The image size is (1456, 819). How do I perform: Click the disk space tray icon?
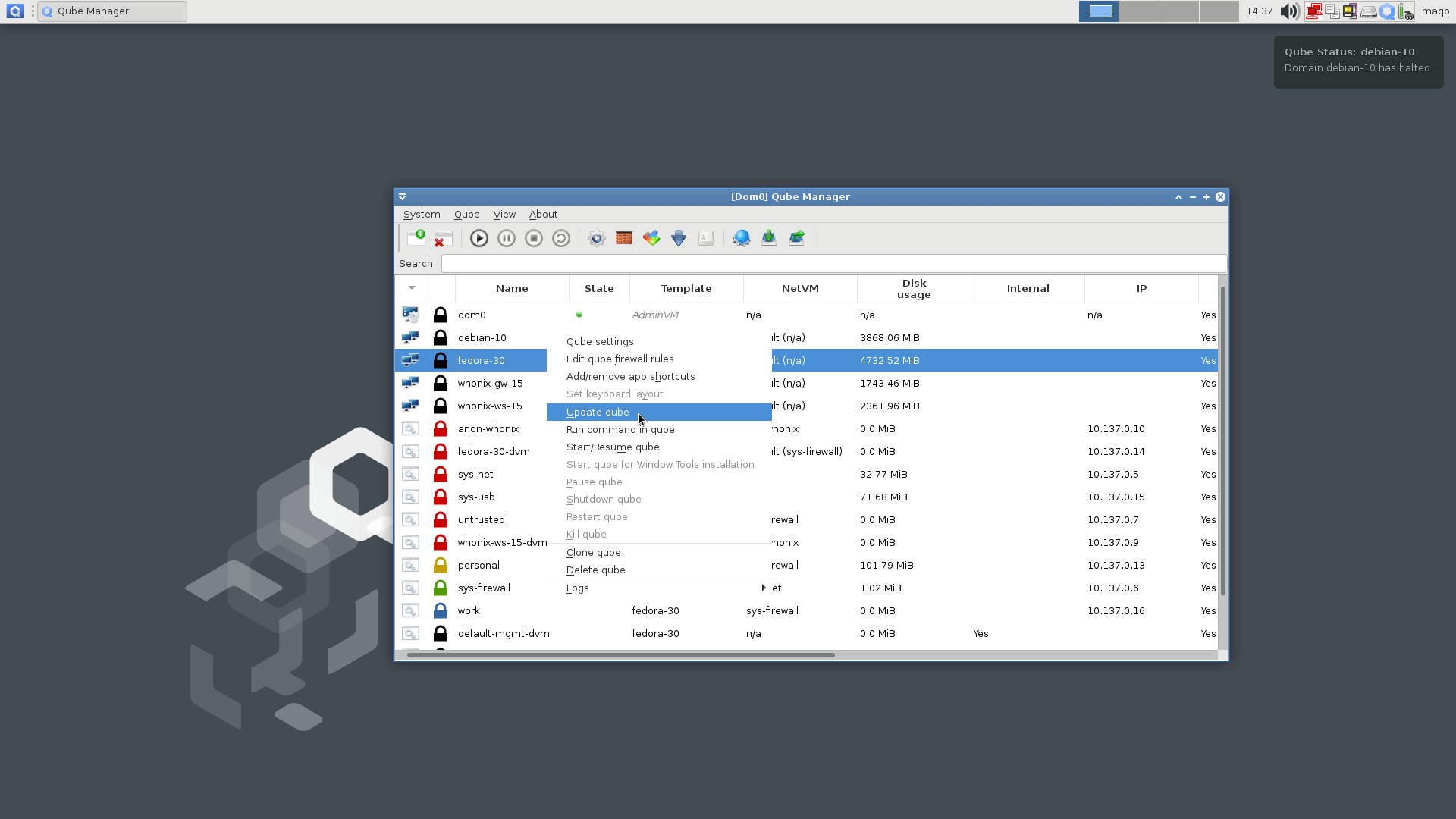coord(1369,11)
